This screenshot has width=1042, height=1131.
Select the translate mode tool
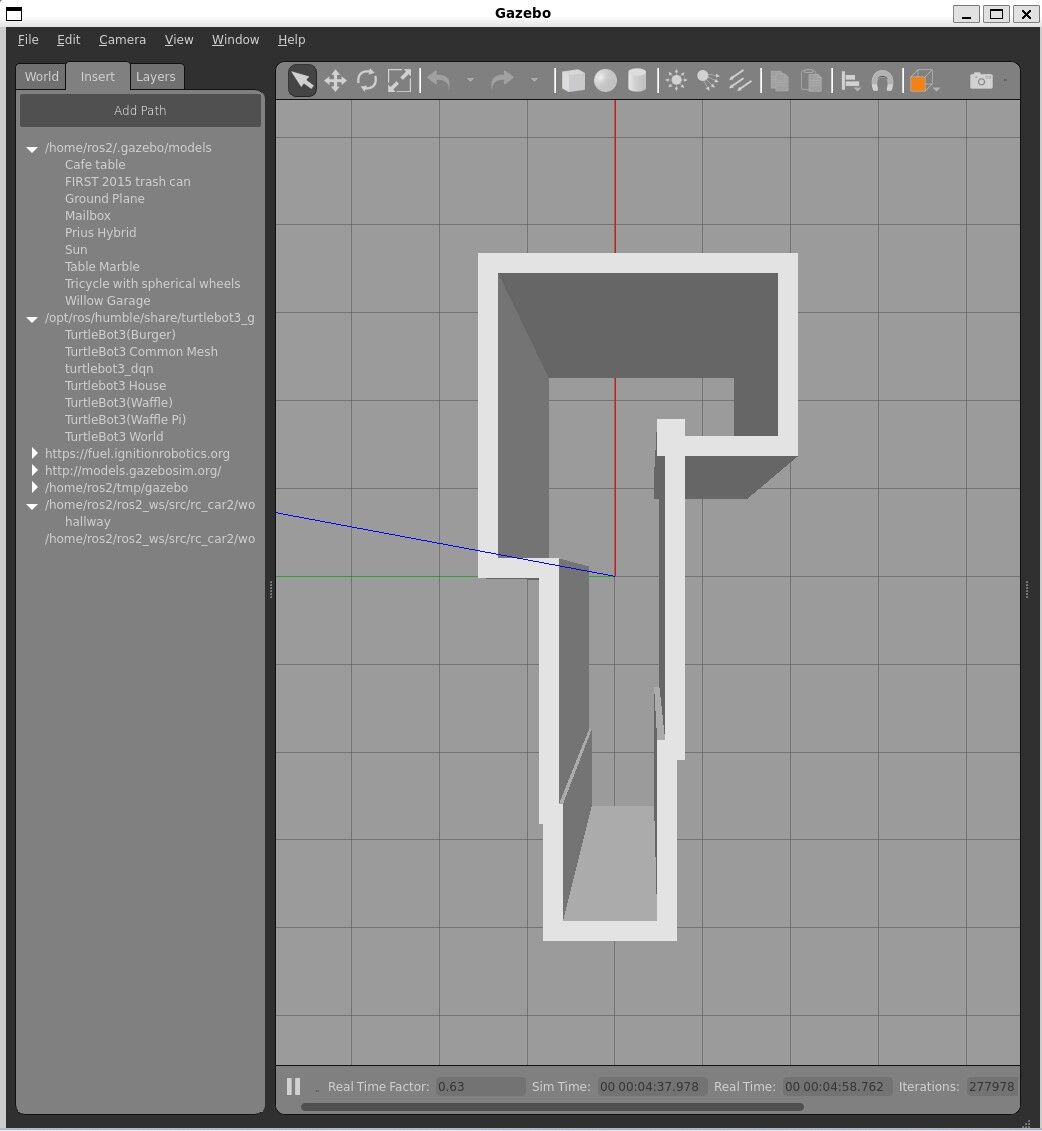[335, 80]
